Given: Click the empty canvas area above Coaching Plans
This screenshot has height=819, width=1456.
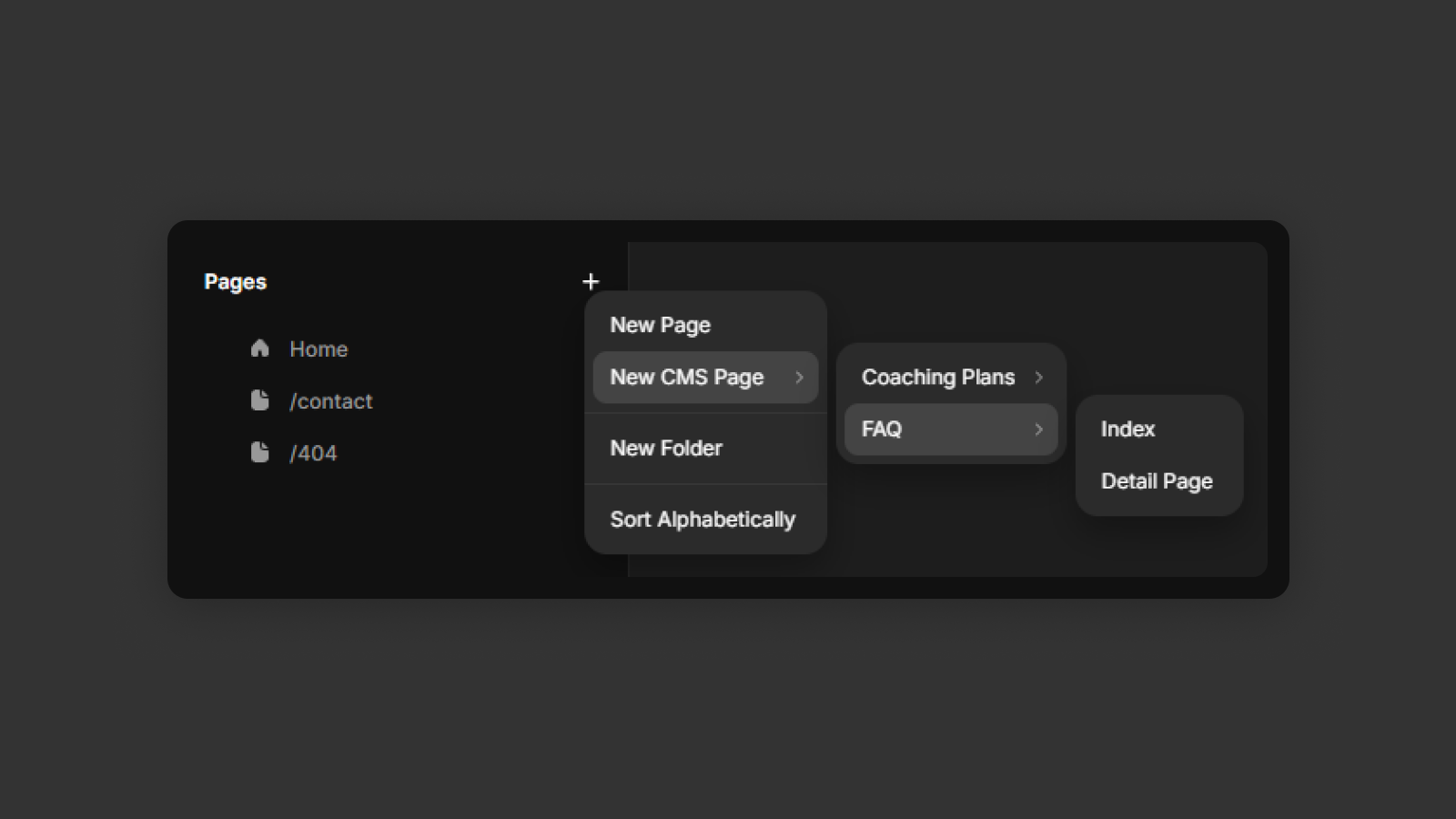Looking at the screenshot, I should coord(946,291).
